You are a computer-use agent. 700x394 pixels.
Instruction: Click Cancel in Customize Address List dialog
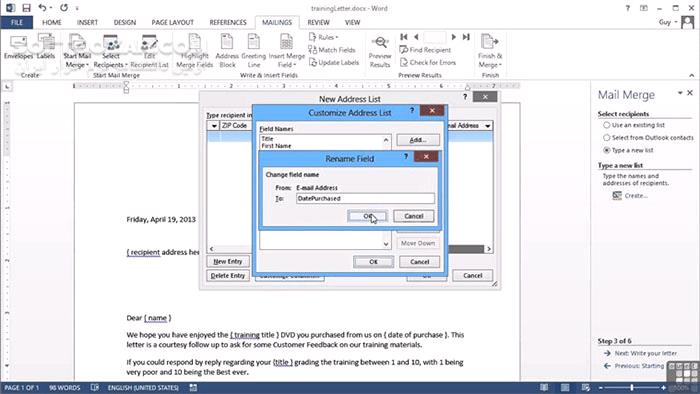tap(419, 262)
